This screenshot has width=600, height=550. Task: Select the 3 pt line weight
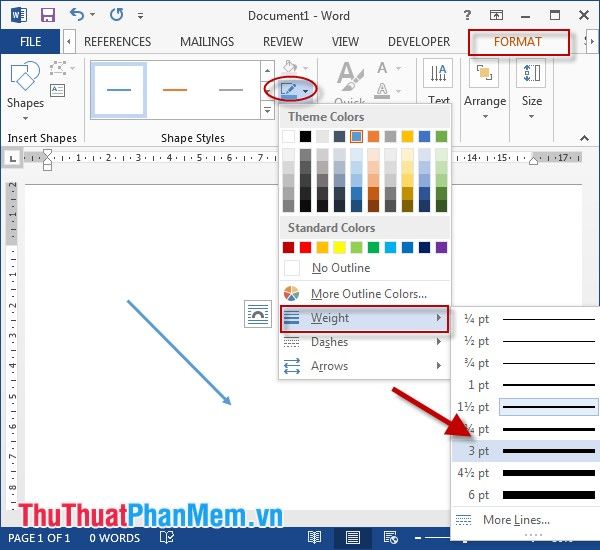coord(526,451)
